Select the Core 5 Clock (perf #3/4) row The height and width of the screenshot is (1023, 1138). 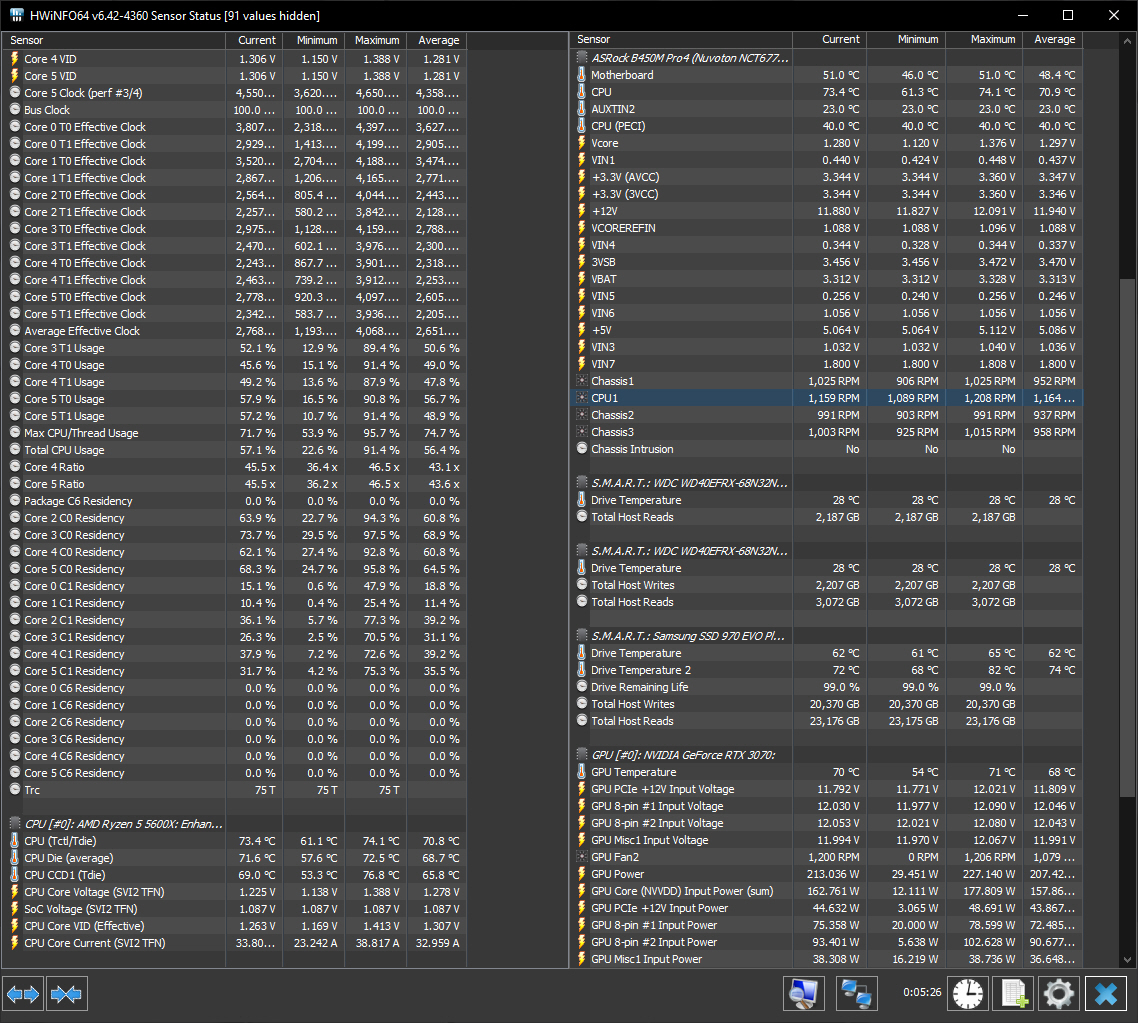point(234,93)
